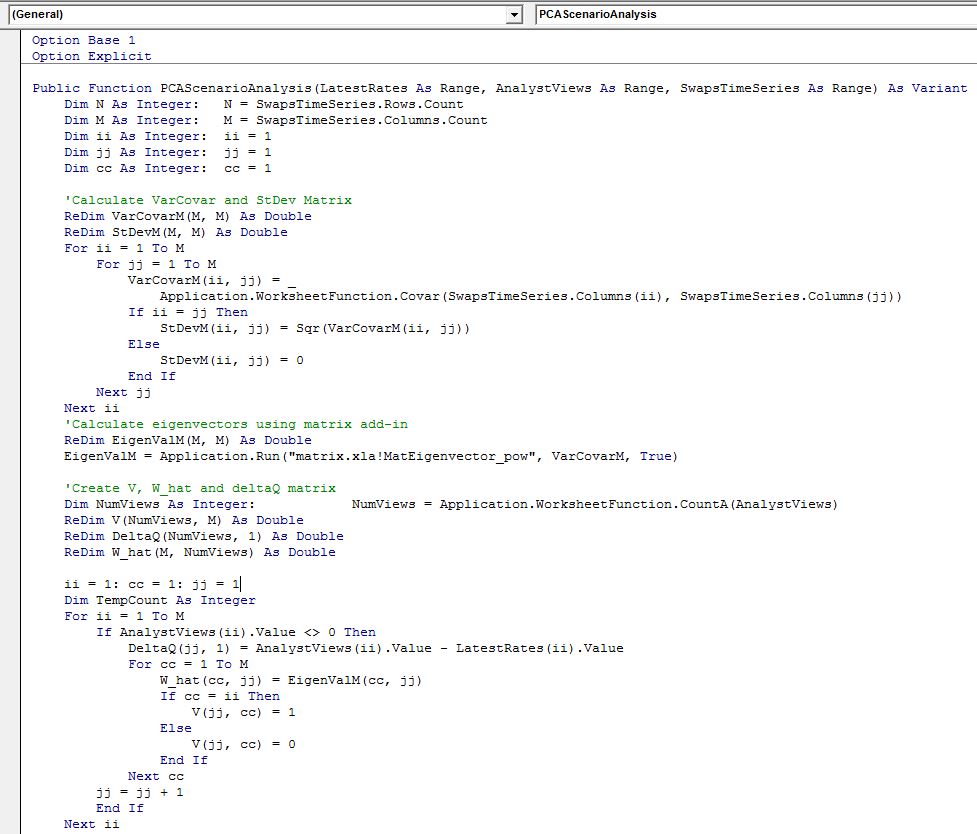The image size is (977, 834).
Task: Click the If AnalystViews(ii).Value condition line
Action: pos(236,632)
